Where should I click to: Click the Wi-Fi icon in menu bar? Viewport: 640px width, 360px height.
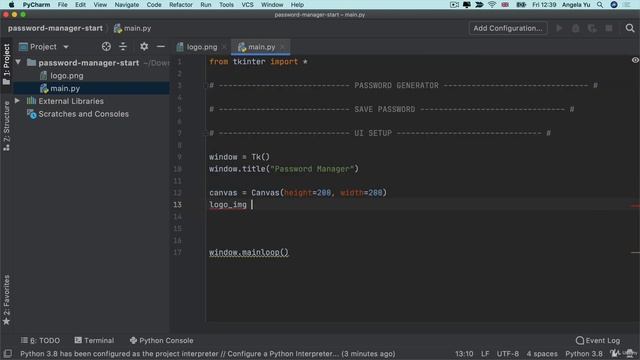point(492,5)
